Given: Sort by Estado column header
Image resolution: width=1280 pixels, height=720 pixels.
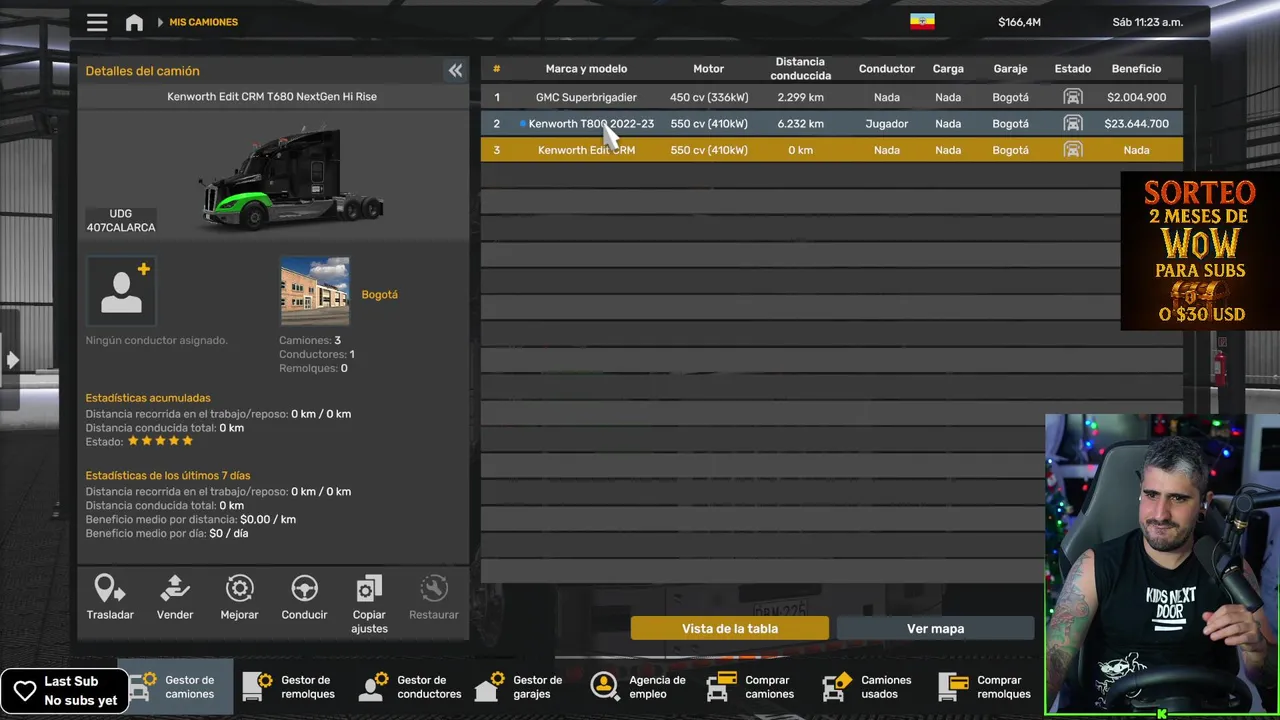Looking at the screenshot, I should tap(1072, 69).
